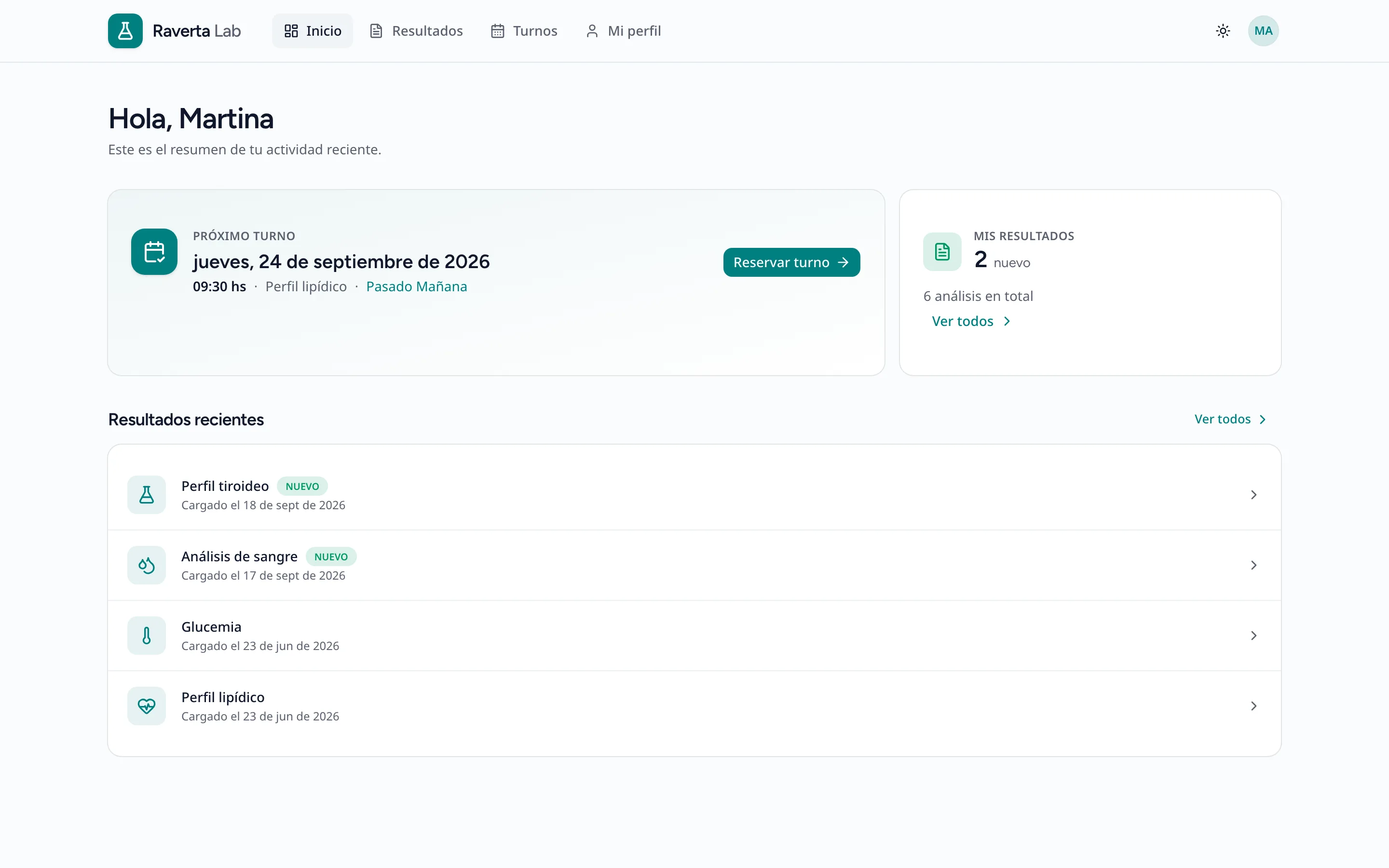
Task: Click the droplets icon for Análisis de sangre
Action: pyautogui.click(x=146, y=566)
